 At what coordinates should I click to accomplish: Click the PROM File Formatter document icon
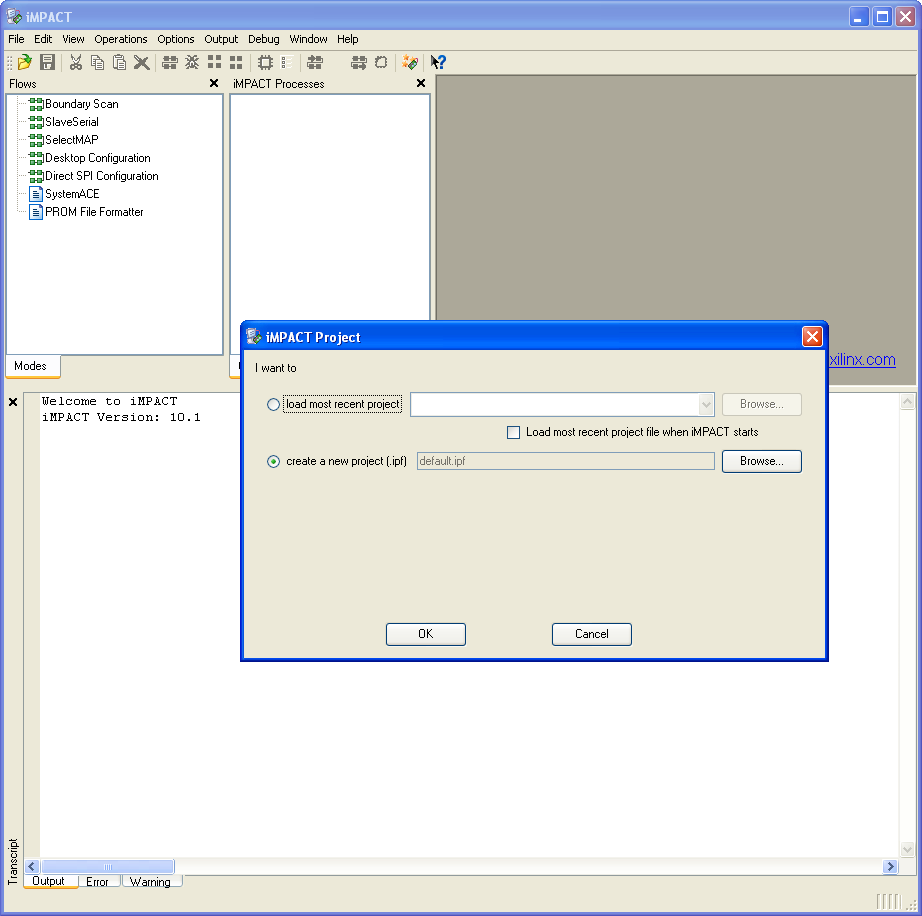36,212
